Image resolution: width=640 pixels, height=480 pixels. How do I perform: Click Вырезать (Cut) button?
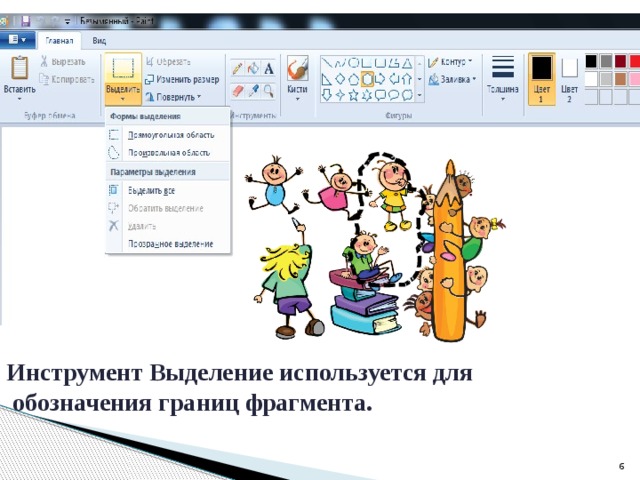[x=63, y=62]
